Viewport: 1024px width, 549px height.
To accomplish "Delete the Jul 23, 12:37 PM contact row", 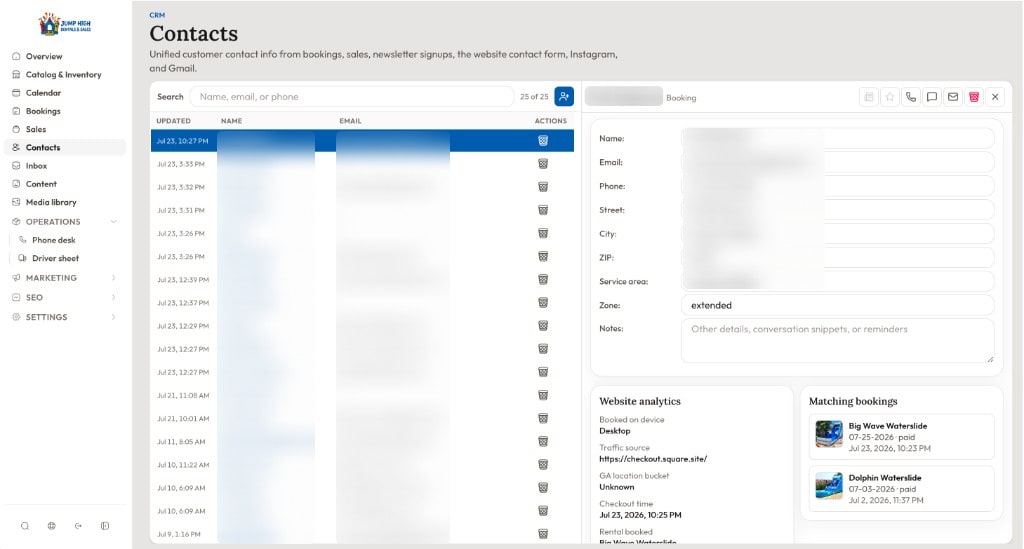I will (x=543, y=303).
